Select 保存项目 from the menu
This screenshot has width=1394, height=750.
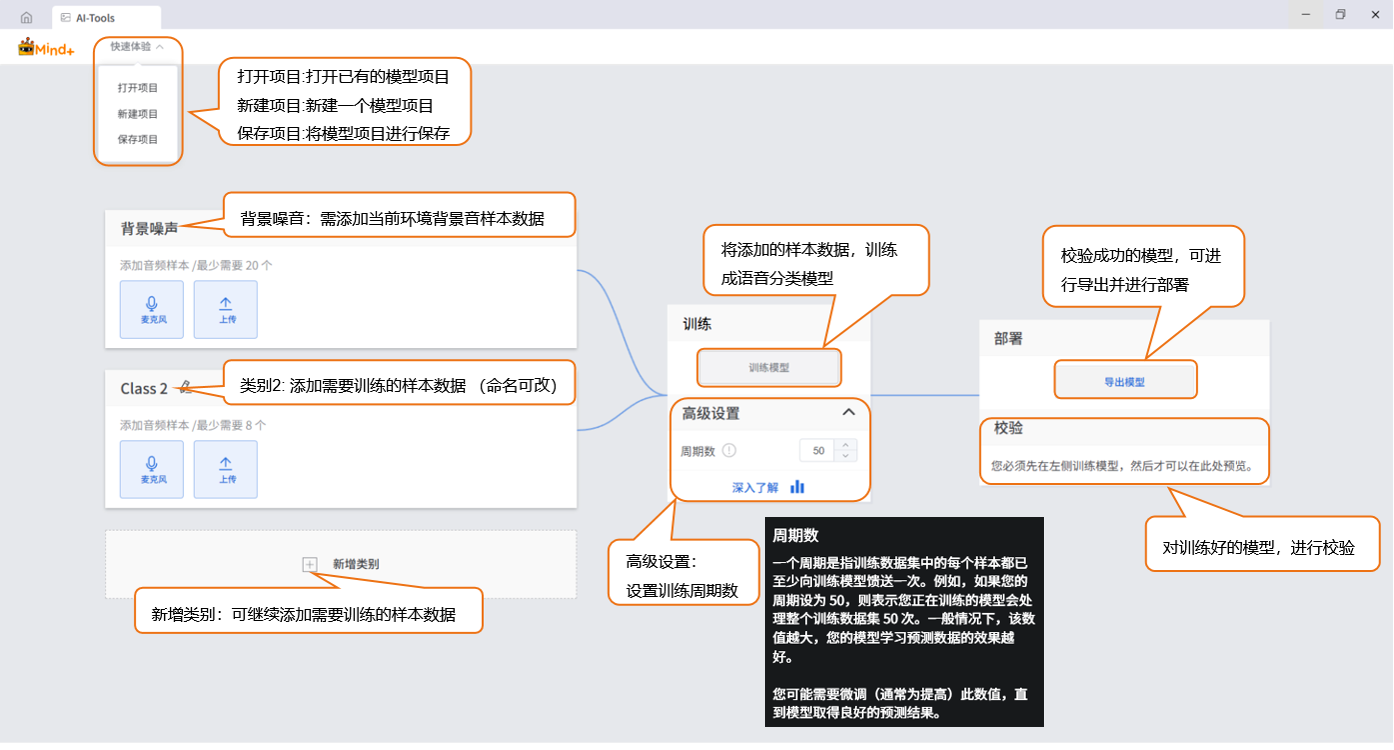(x=138, y=140)
